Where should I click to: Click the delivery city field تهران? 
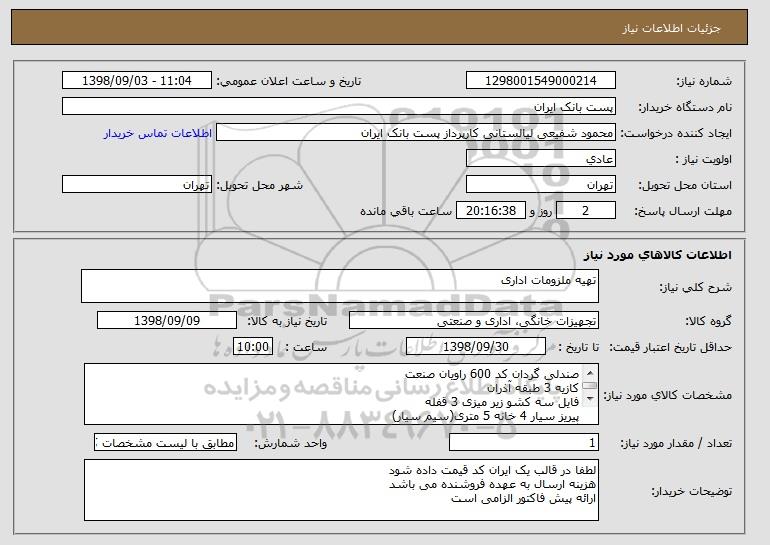[x=137, y=185]
